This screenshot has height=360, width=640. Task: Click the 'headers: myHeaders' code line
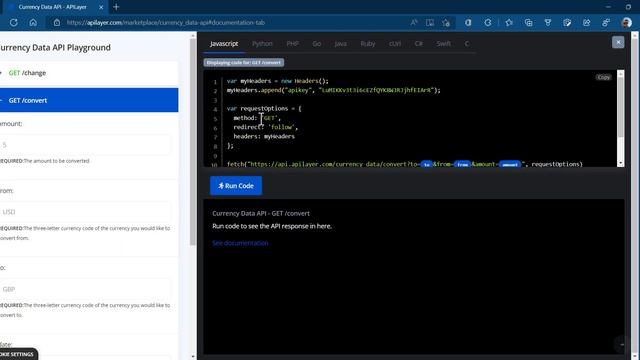tap(264, 136)
